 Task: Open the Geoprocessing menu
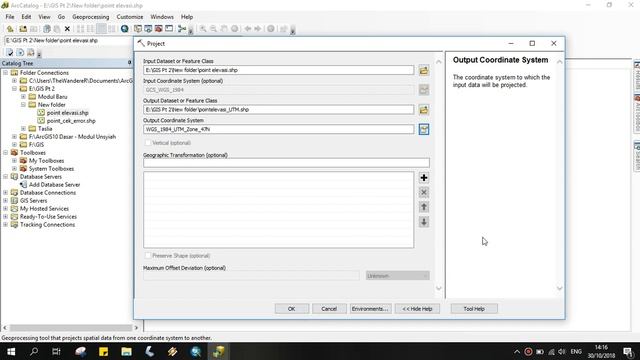coord(91,17)
